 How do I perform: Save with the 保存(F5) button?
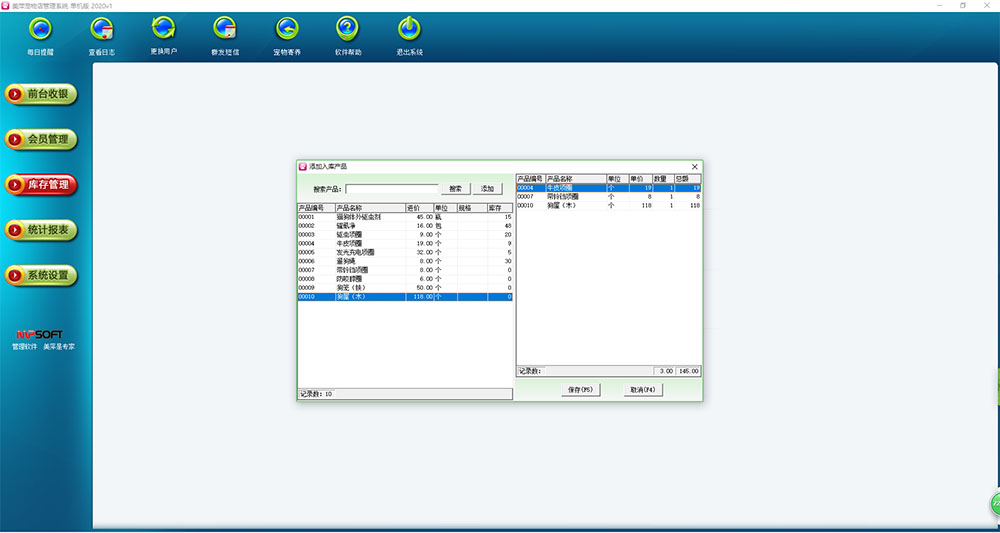pos(579,390)
